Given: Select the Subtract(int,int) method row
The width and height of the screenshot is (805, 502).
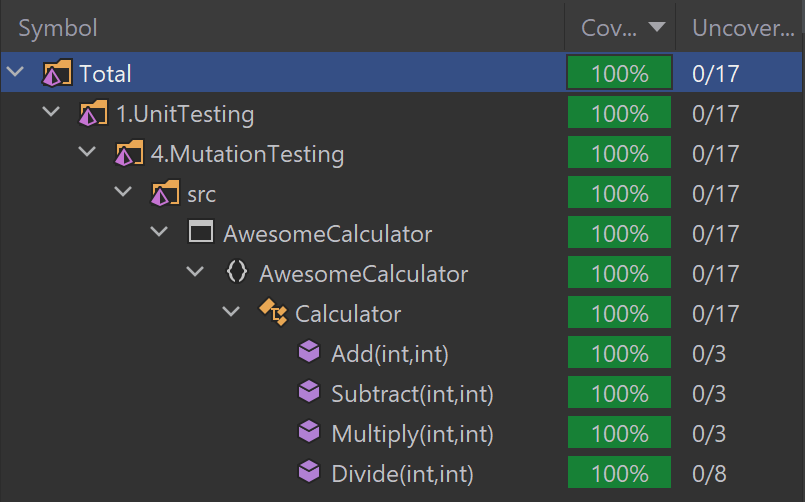Looking at the screenshot, I should point(412,393).
